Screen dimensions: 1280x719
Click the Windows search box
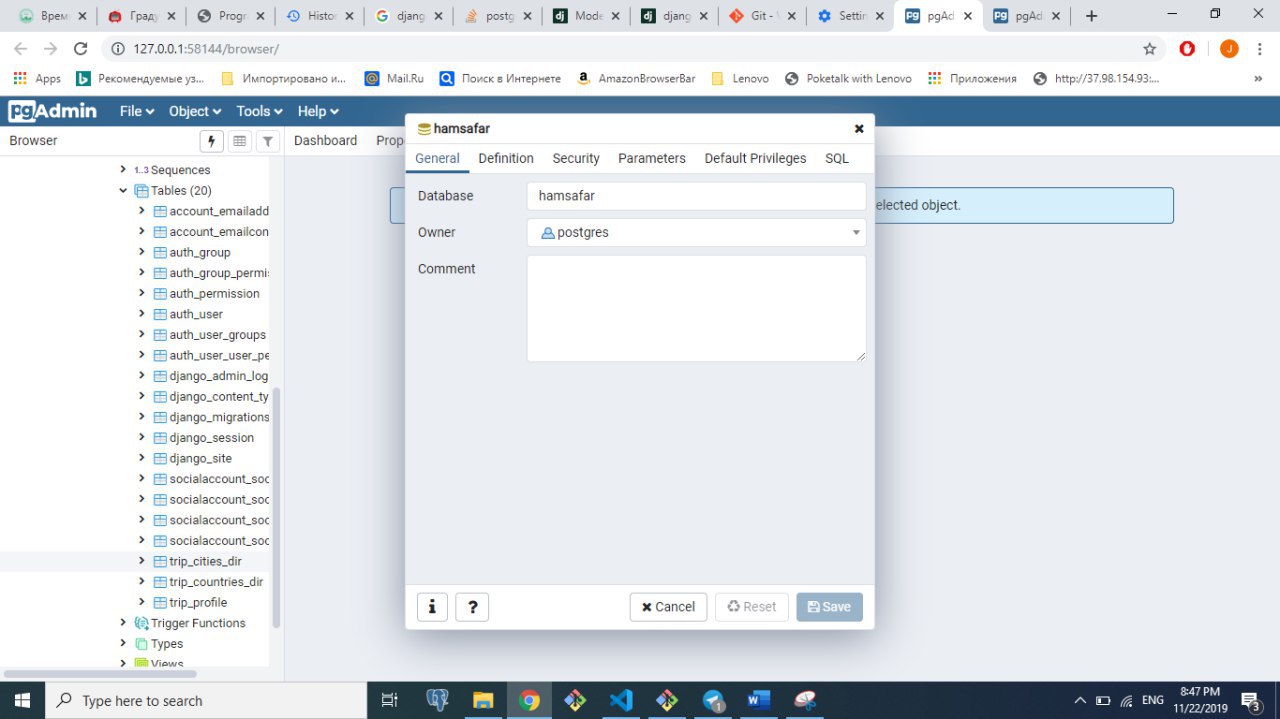(x=206, y=700)
